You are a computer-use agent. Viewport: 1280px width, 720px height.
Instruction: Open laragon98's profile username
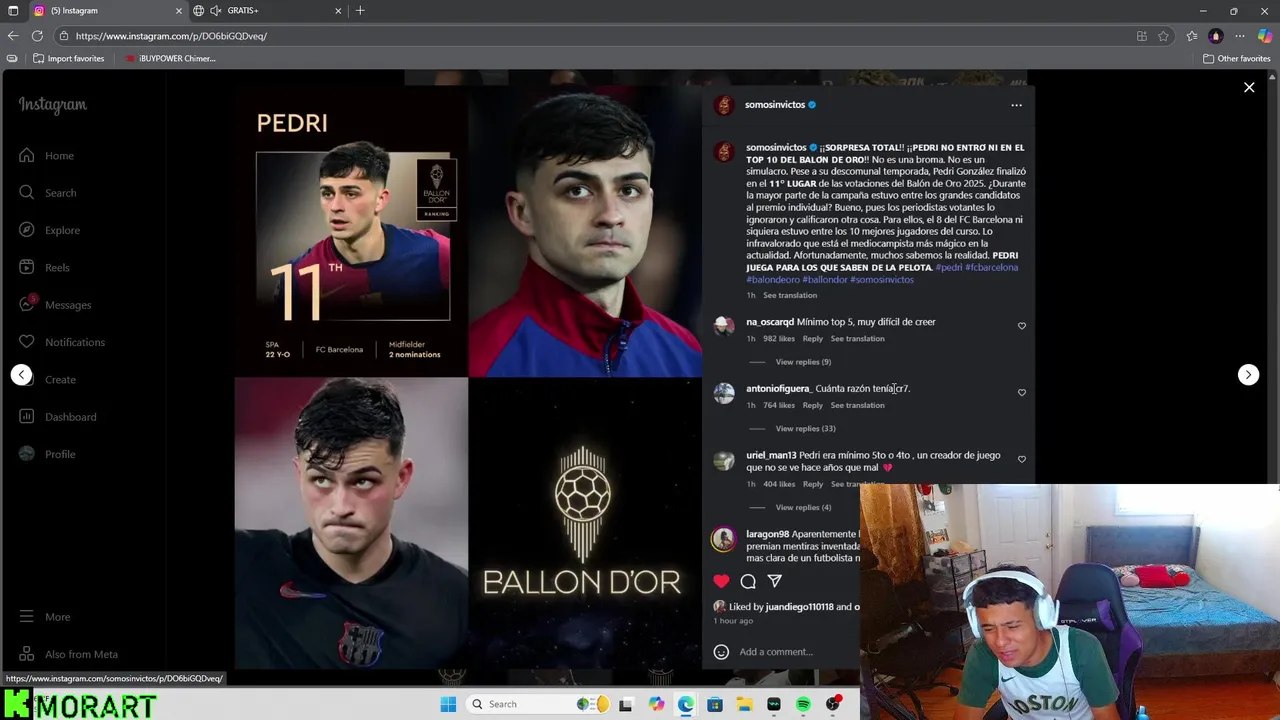pyautogui.click(x=767, y=534)
